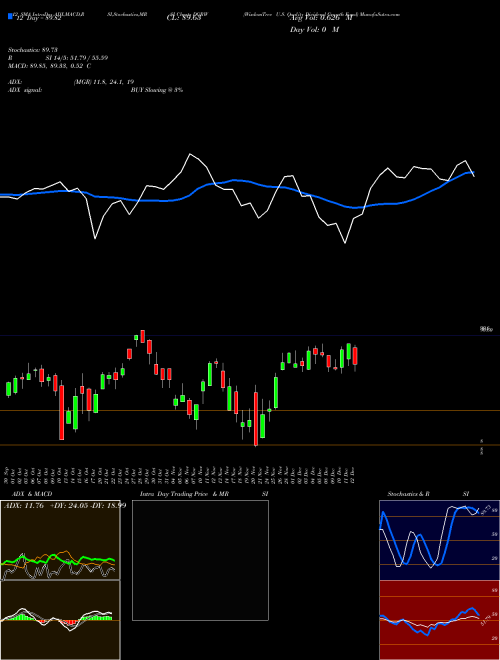Click the last red candlestick on the price chart
The height and width of the screenshot is (660, 500).
point(355,358)
